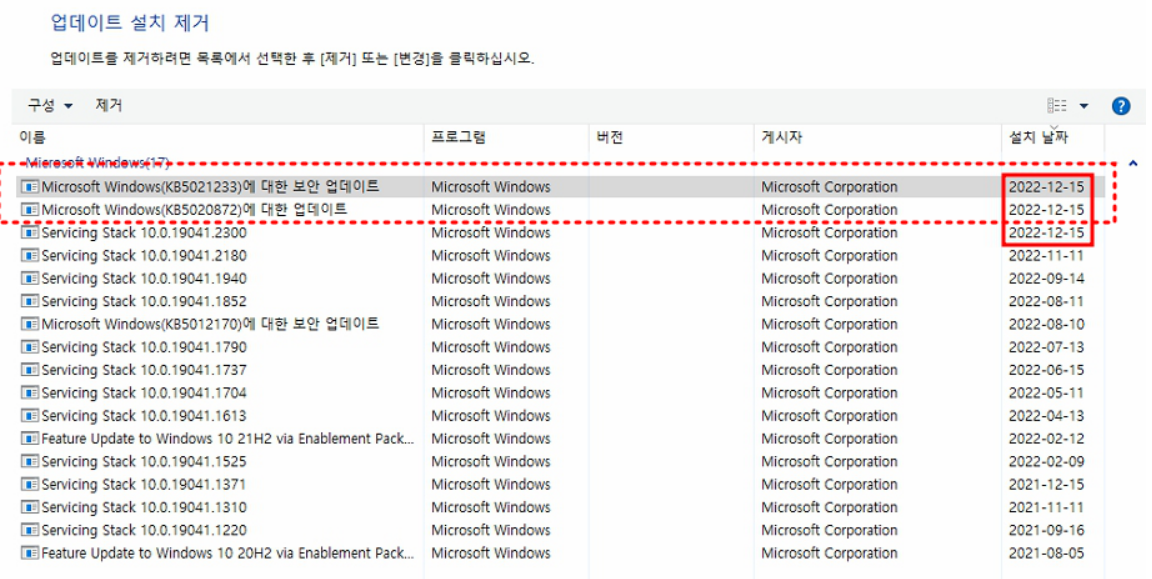Image resolution: width=1152 pixels, height=579 pixels.
Task: Click icon of Servicing Stack 10.0.19041.1737
Action: pos(30,370)
